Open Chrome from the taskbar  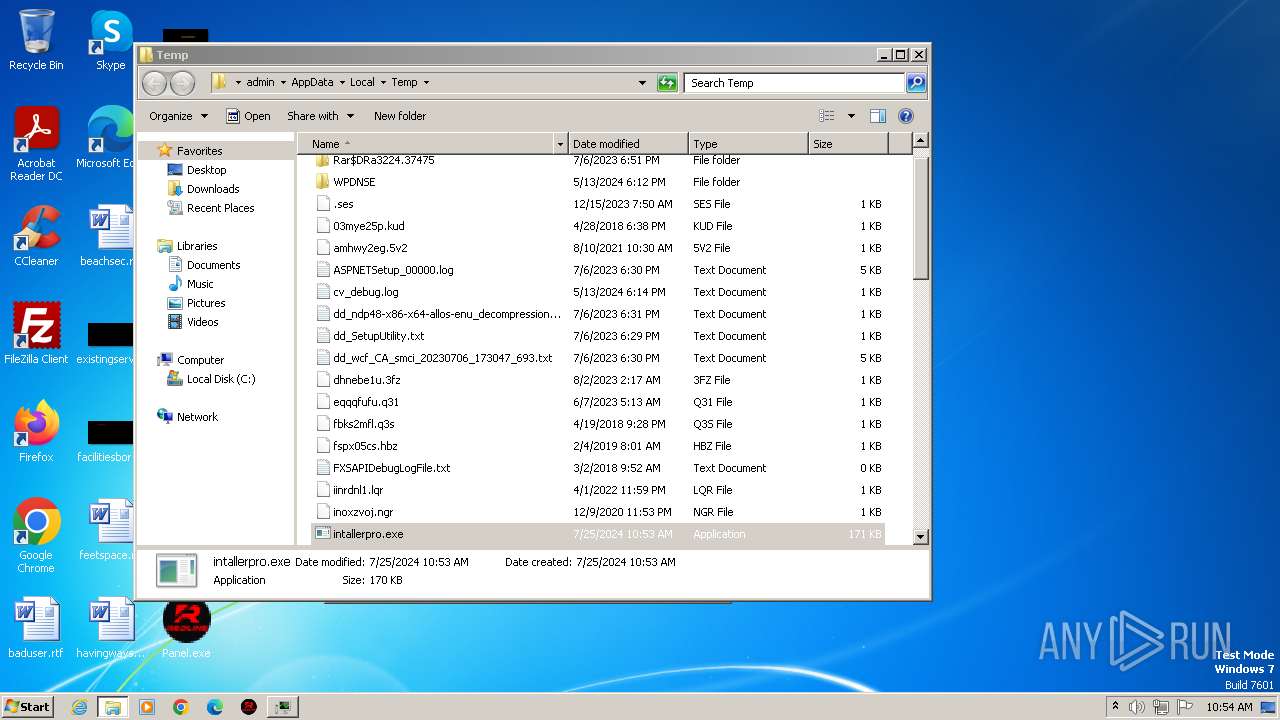[x=181, y=707]
